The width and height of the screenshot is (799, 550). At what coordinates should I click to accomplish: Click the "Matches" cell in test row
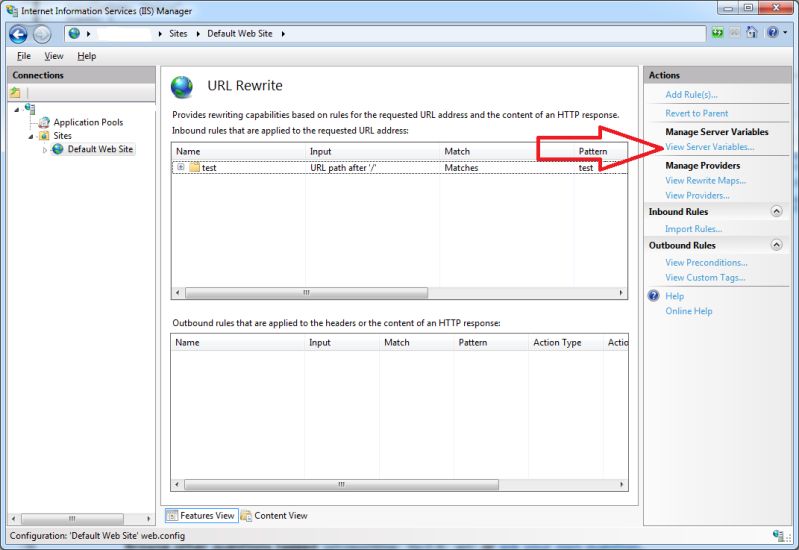coord(461,168)
